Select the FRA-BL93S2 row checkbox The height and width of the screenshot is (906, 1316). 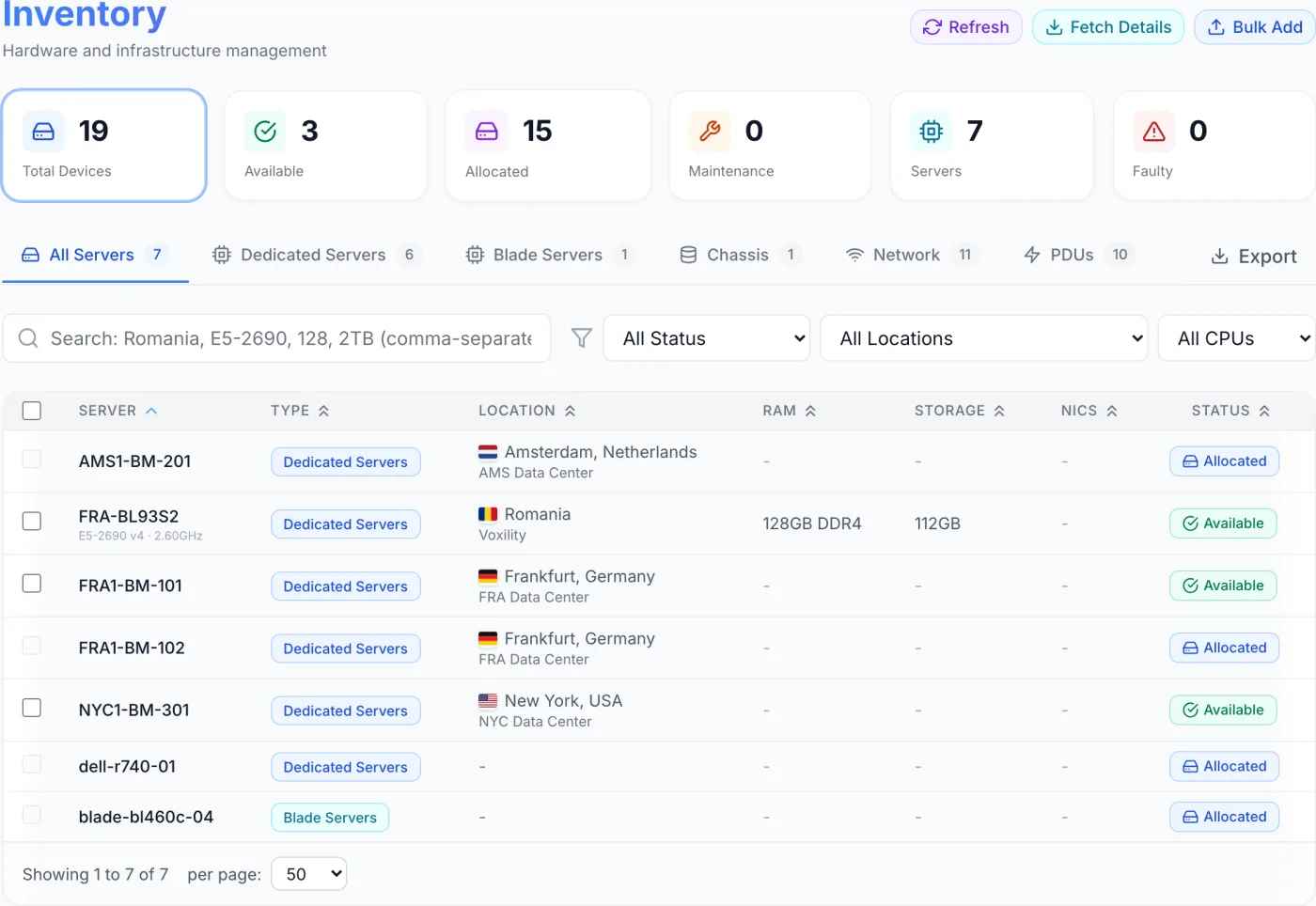click(x=32, y=521)
